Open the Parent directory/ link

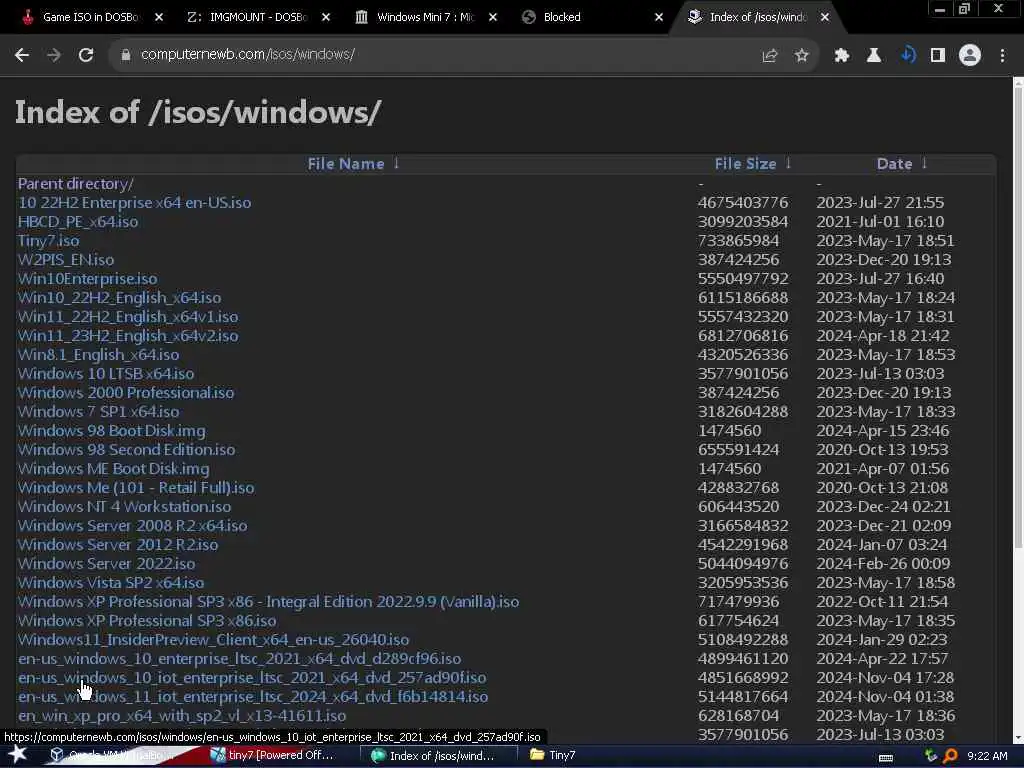[x=76, y=184]
